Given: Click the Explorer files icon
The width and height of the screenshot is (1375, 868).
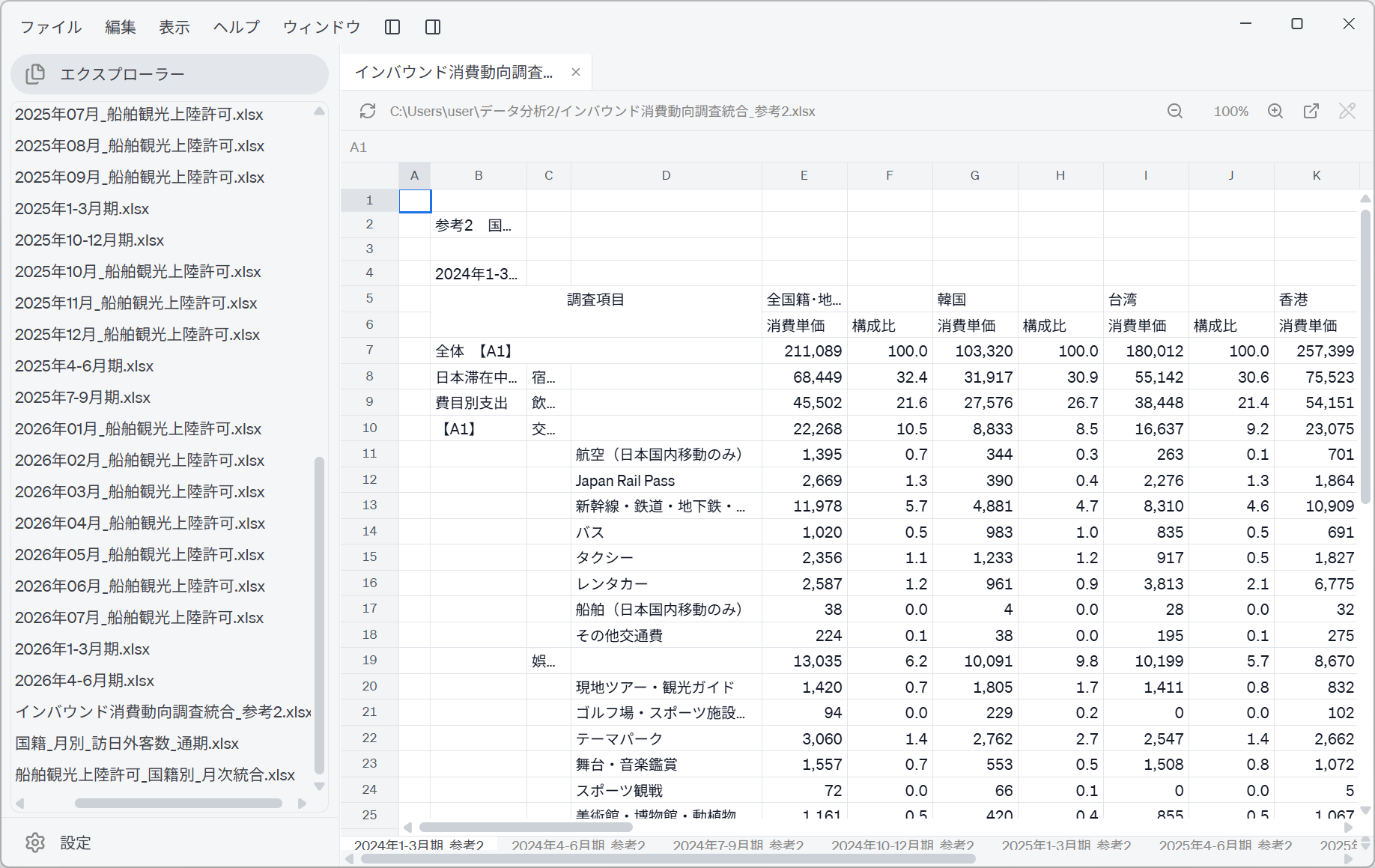Looking at the screenshot, I should [35, 74].
